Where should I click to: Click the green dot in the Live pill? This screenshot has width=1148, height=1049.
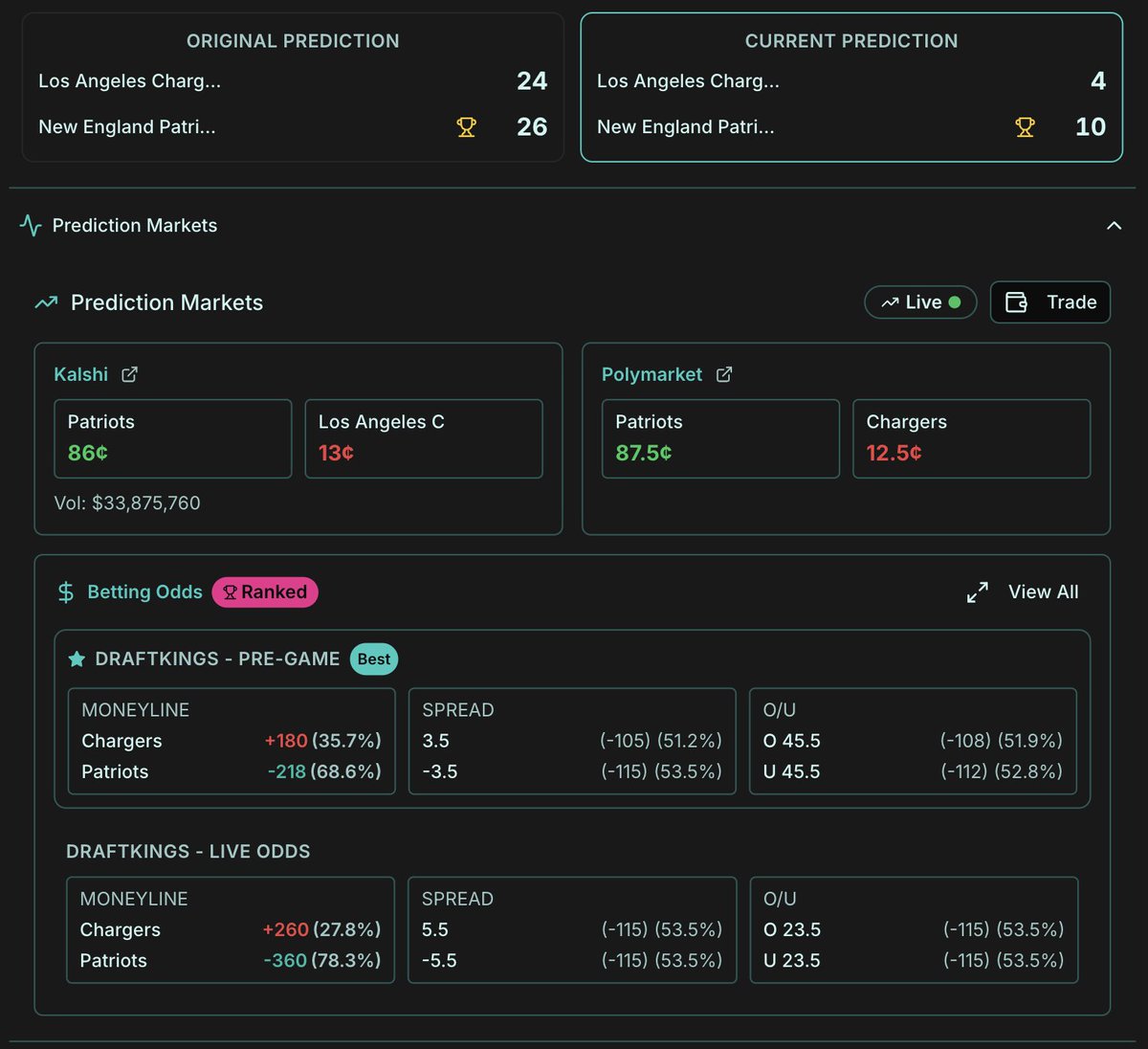coord(953,301)
